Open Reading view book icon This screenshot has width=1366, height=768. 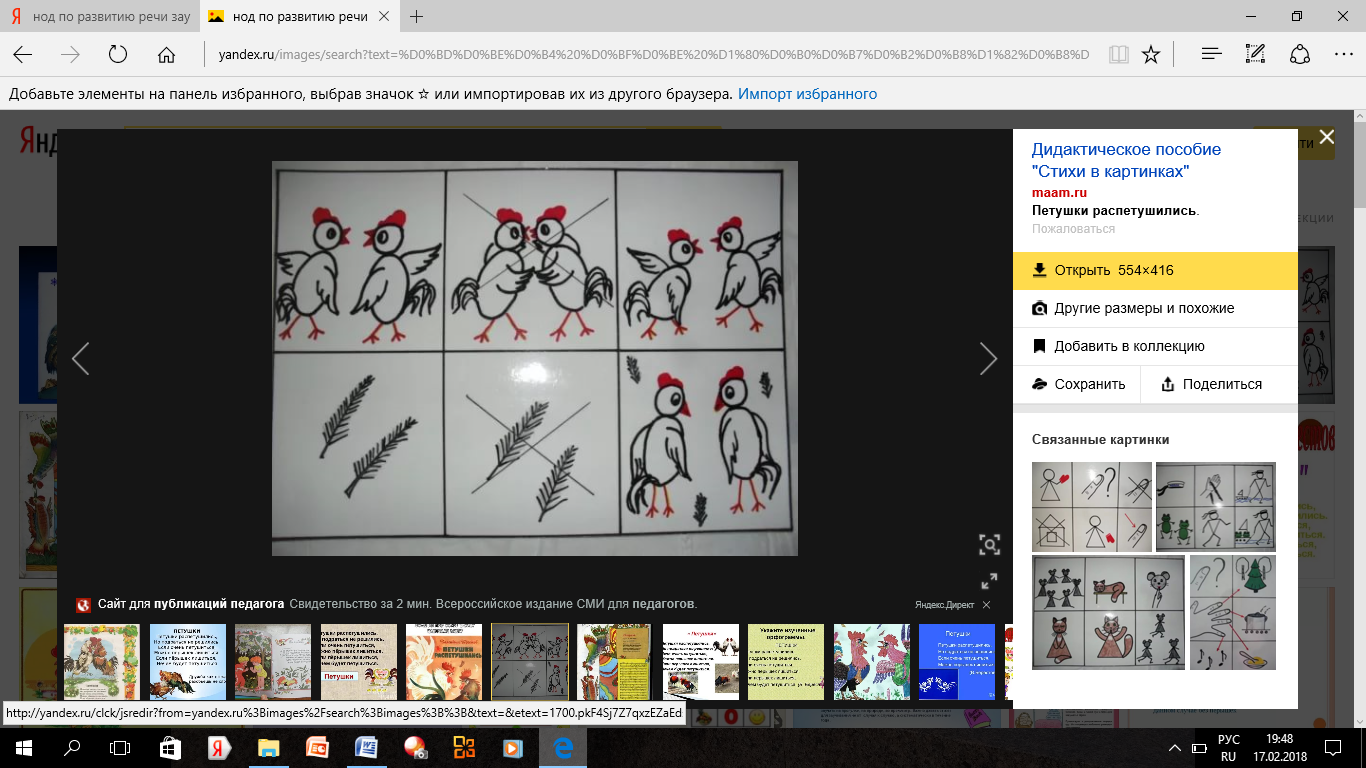pyautogui.click(x=1118, y=54)
